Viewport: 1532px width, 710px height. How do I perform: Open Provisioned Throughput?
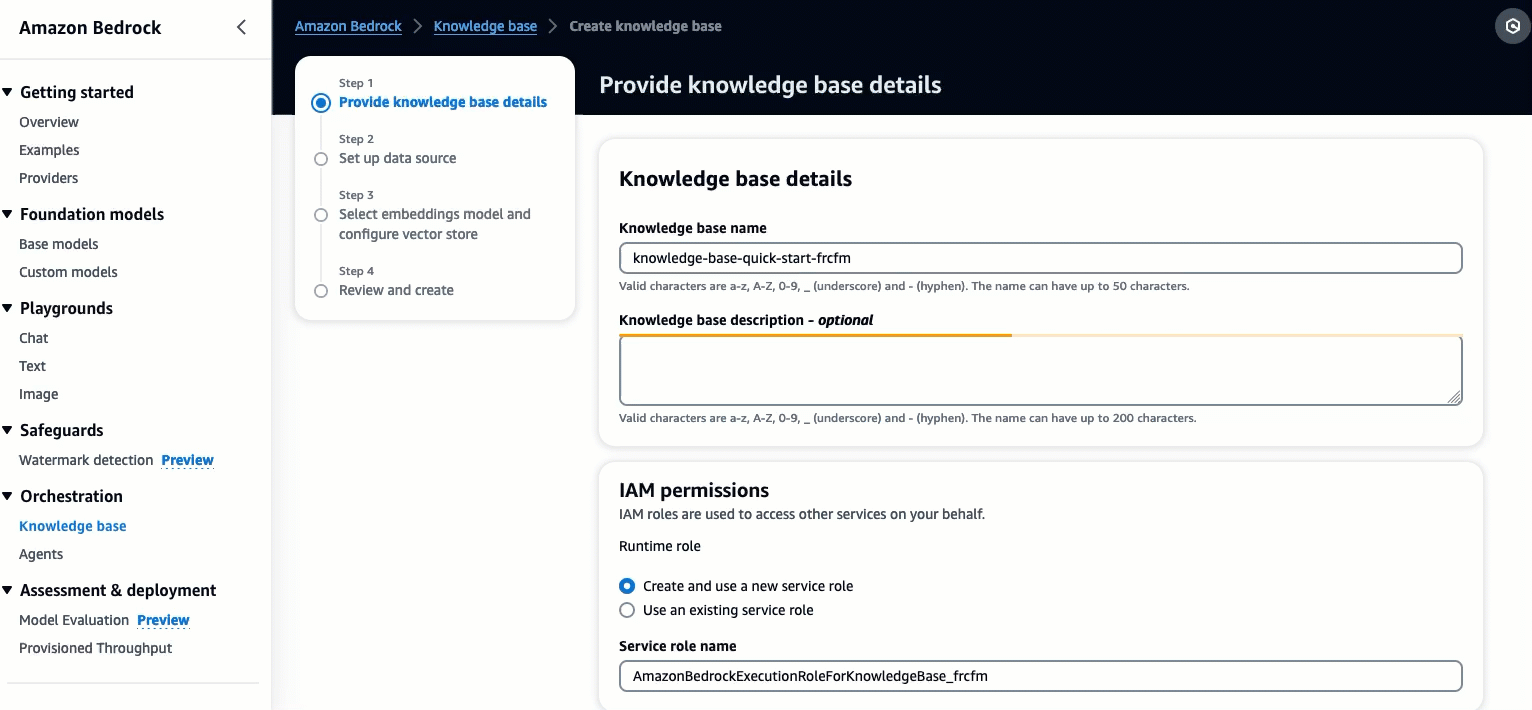coord(96,648)
